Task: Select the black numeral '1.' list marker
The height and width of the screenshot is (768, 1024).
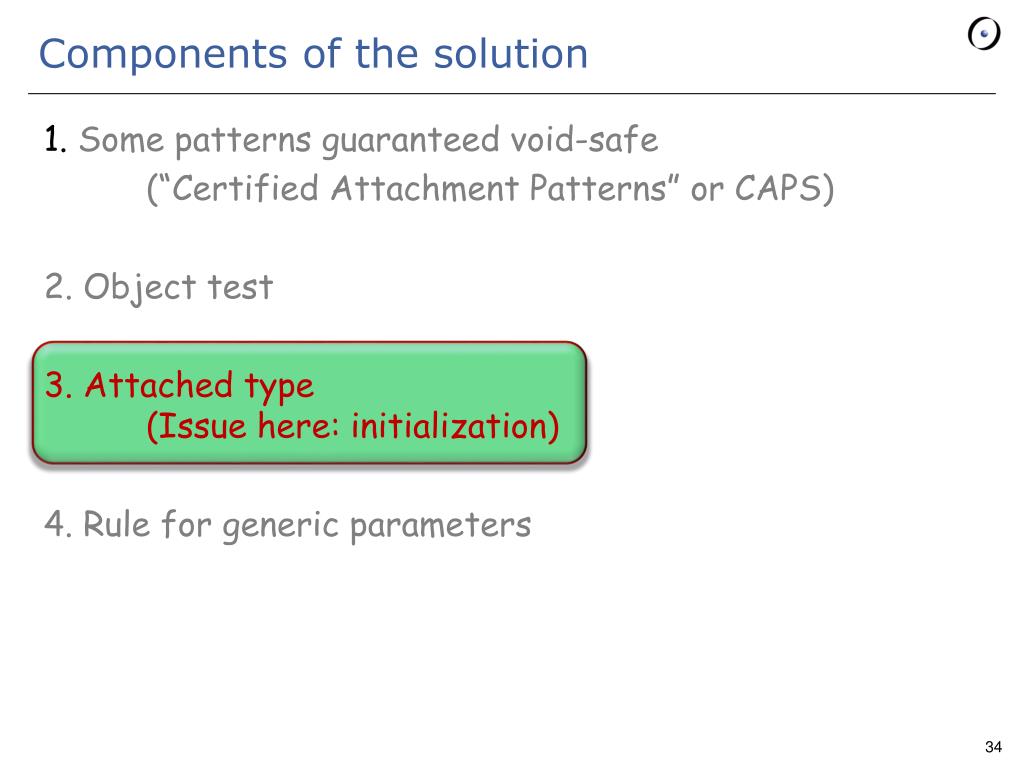Action: pyautogui.click(x=56, y=139)
